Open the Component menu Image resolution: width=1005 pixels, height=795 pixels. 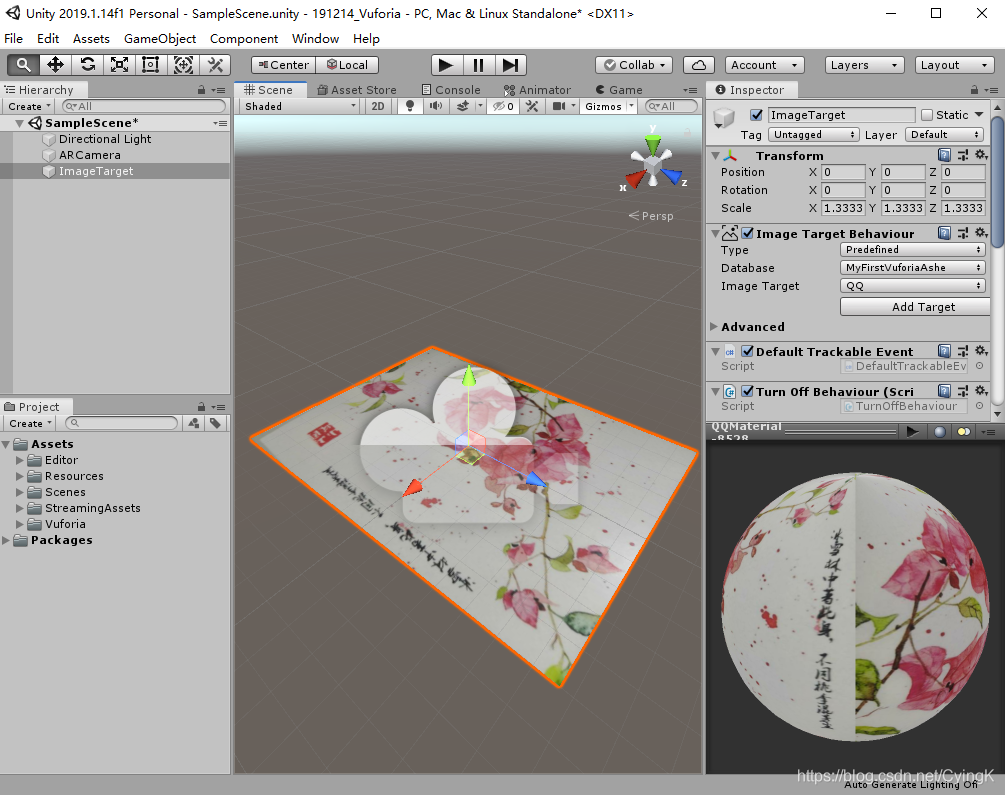[244, 38]
